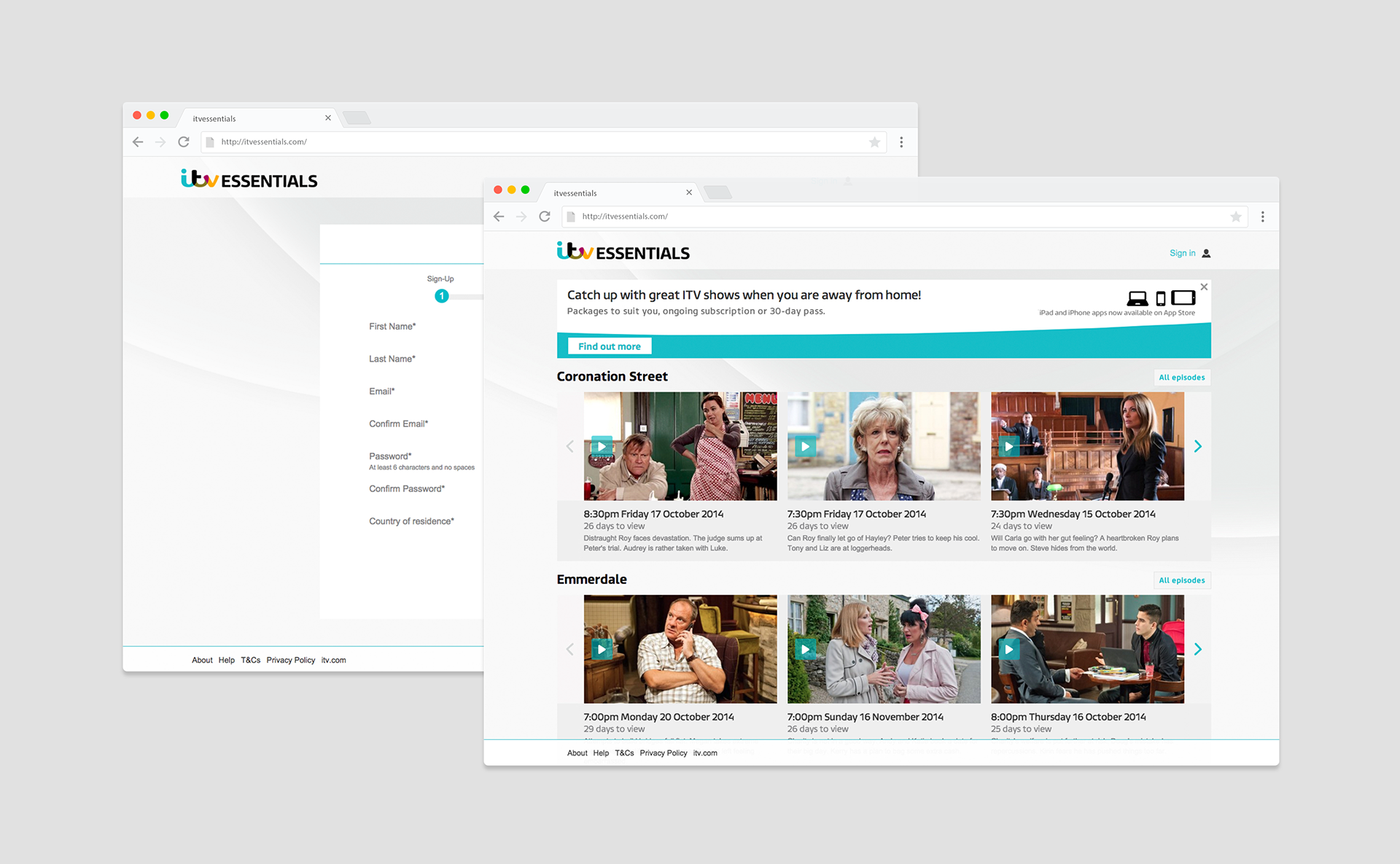The image size is (1400, 864).
Task: Open new tab in front browser window
Action: (717, 192)
